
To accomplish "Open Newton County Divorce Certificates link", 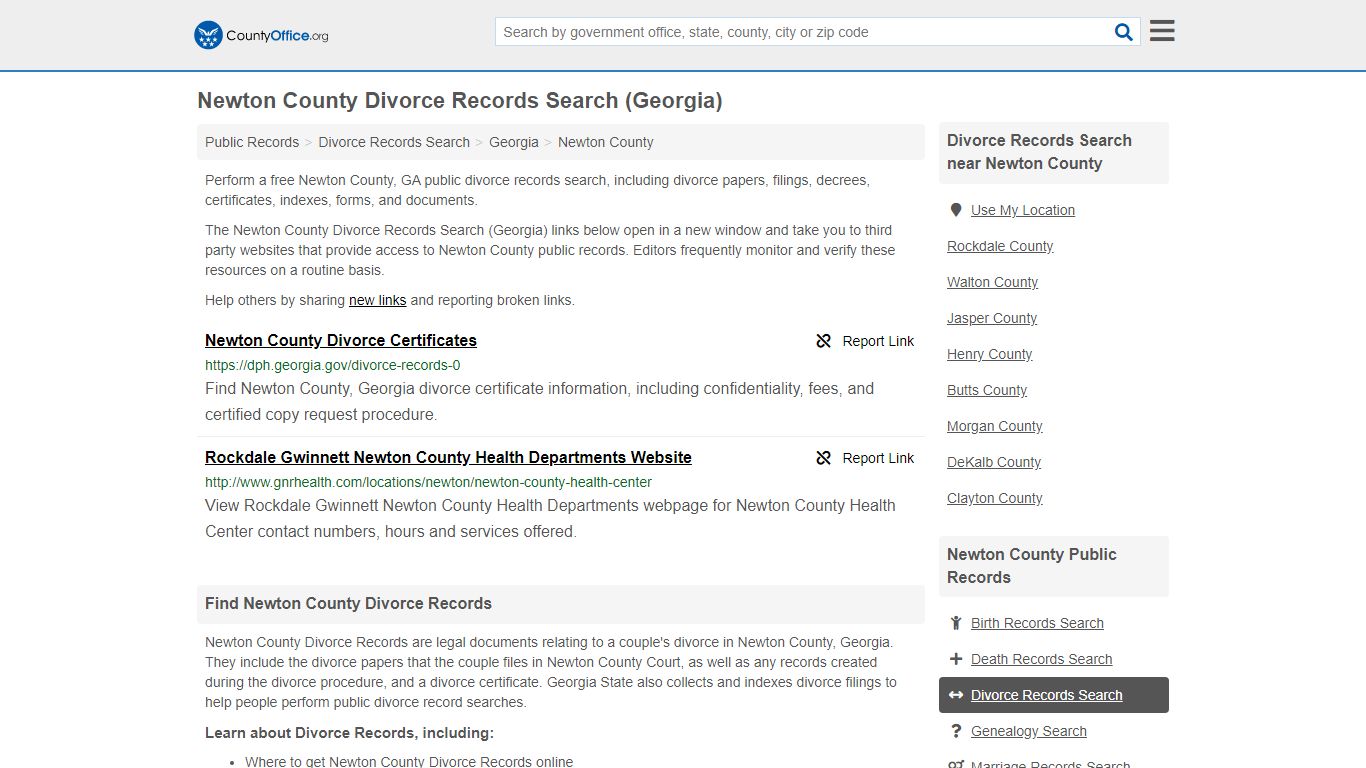I will pos(341,340).
